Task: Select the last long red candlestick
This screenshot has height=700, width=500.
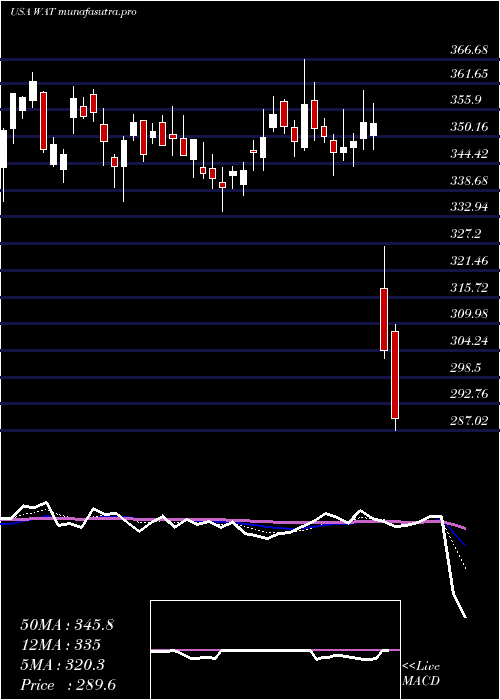Action: [x=395, y=375]
